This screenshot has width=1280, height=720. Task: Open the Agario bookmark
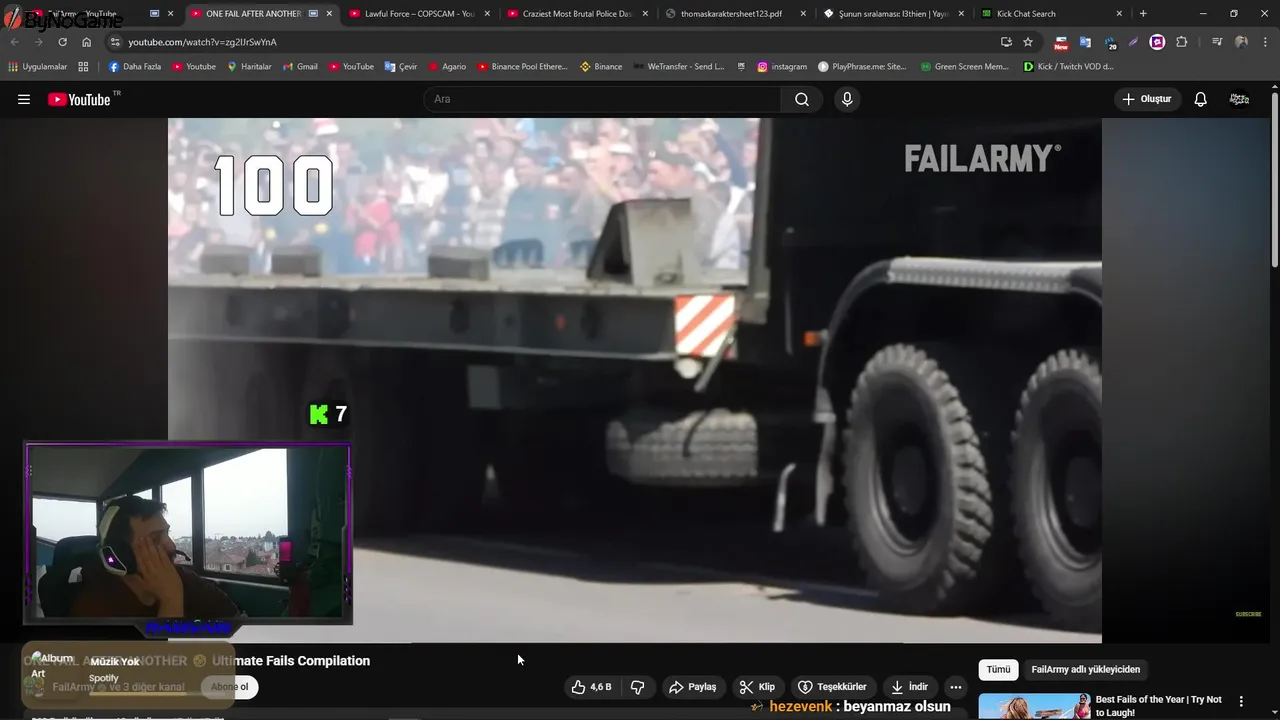[x=447, y=66]
